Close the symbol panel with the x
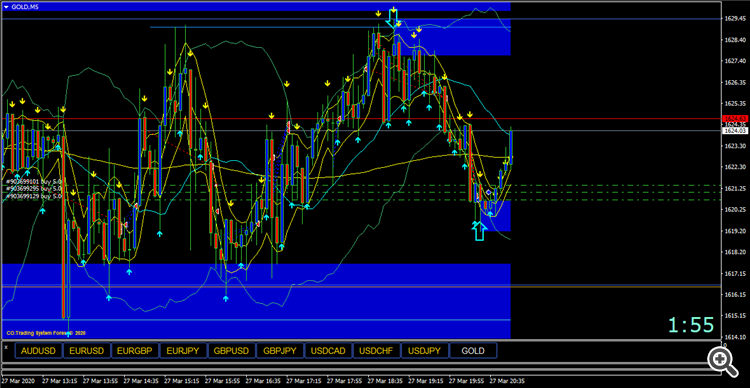Image resolution: width=750 pixels, height=388 pixels. click(x=6, y=347)
